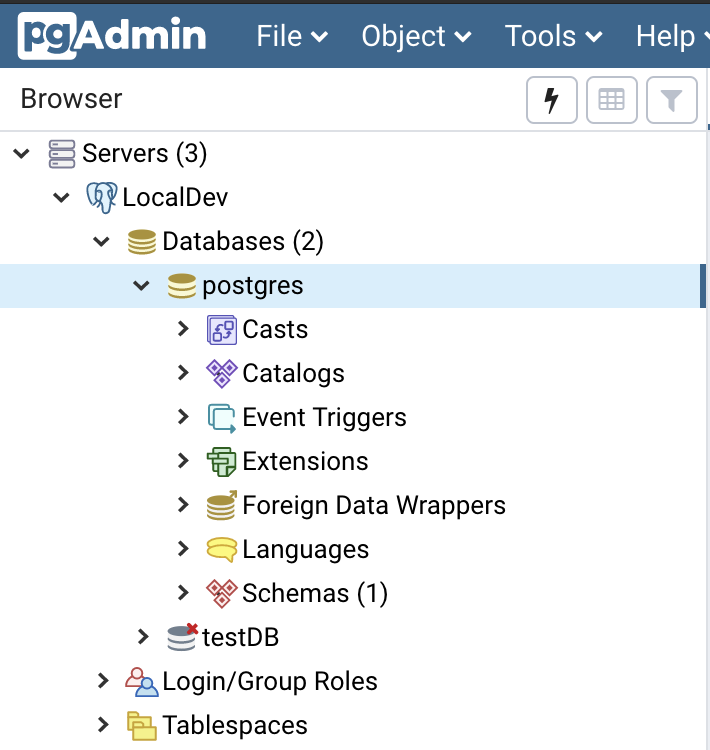This screenshot has width=710, height=750.
Task: Collapse the LocalDev server node
Action: 61,198
